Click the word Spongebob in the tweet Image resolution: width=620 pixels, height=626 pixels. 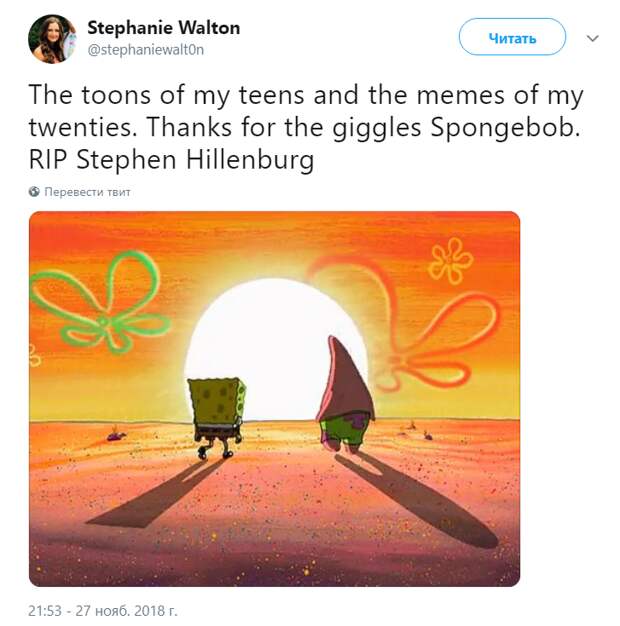[x=505, y=128]
